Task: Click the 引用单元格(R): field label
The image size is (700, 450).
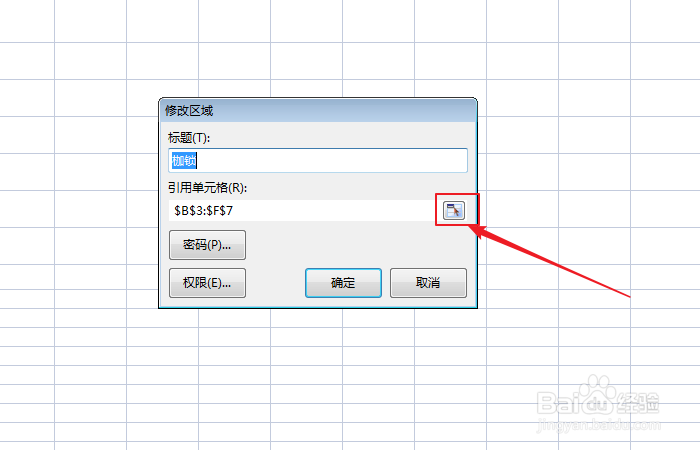Action: coord(207,188)
